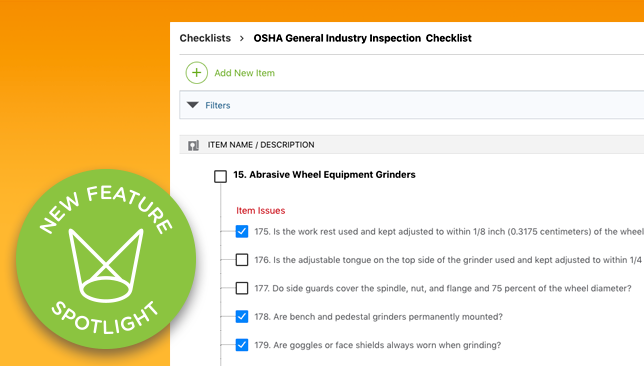The image size is (644, 366).
Task: Open question 178 about pedestal grinders
Action: pos(378,317)
